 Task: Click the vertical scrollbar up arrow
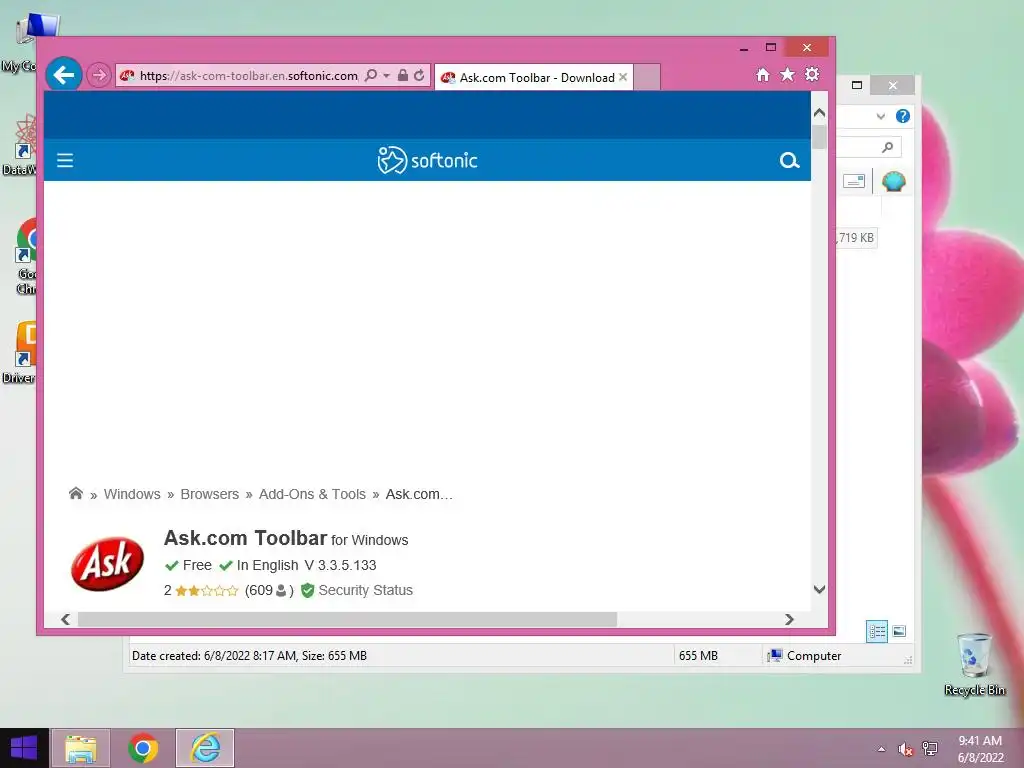point(820,113)
